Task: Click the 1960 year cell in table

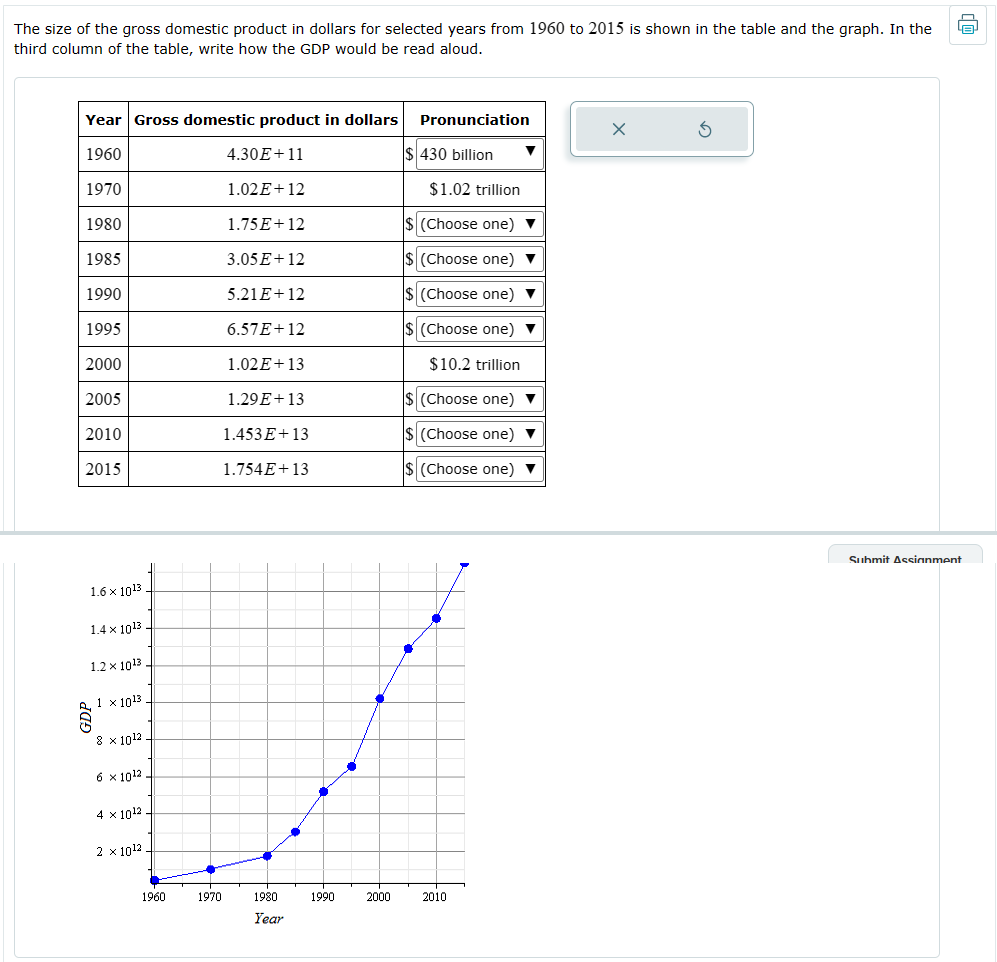Action: coord(103,154)
